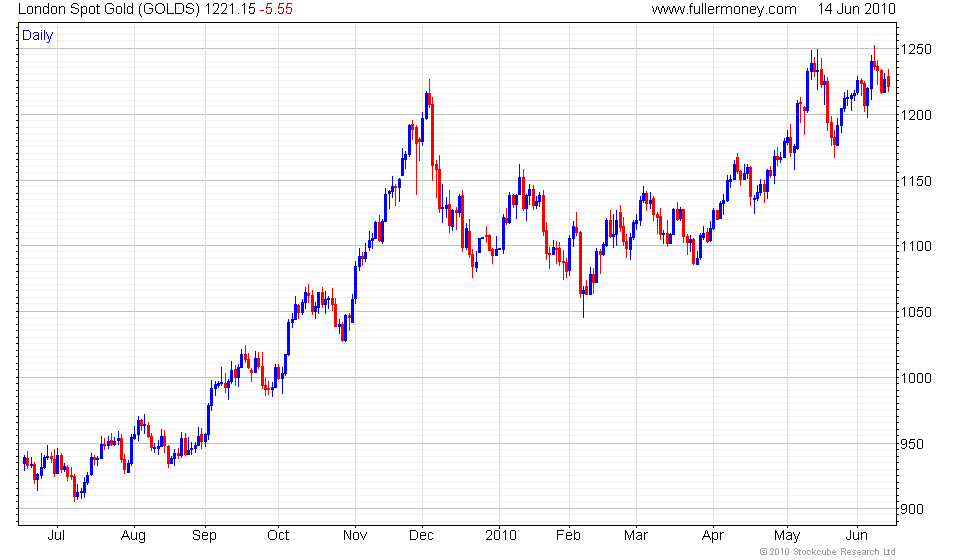Viewport: 980px width, 560px height.
Task: Click the 'Oct' month label
Action: click(278, 535)
